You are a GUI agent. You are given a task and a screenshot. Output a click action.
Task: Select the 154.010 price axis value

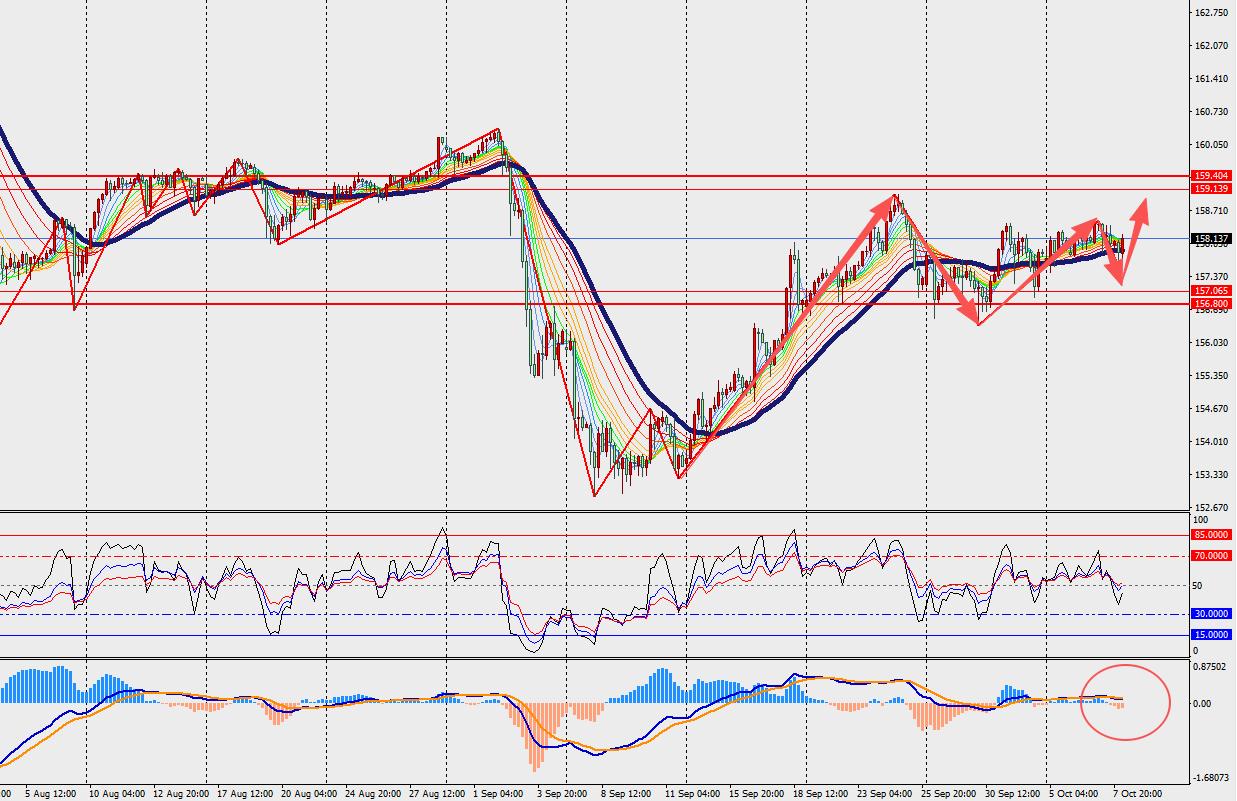click(1211, 442)
